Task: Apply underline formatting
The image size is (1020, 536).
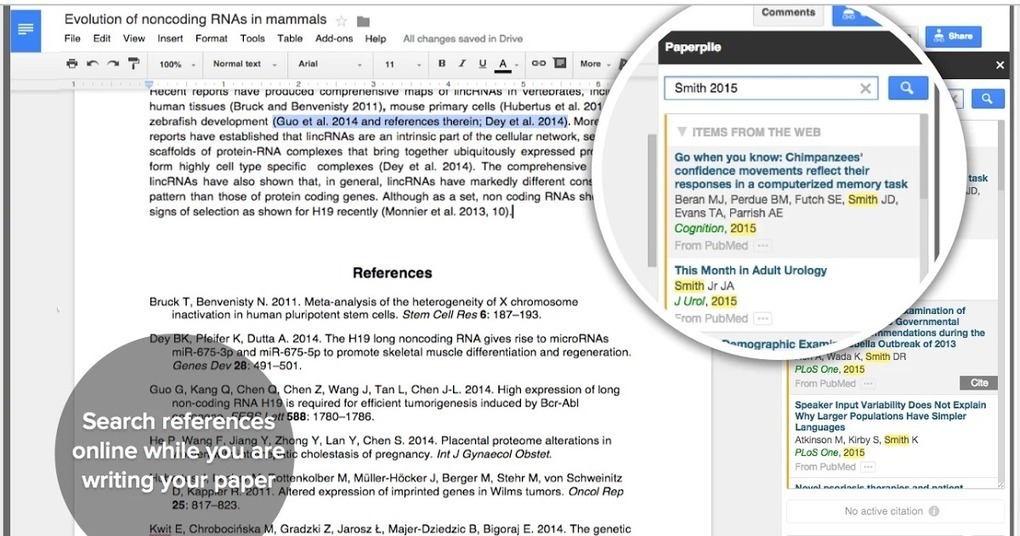Action: tap(482, 64)
